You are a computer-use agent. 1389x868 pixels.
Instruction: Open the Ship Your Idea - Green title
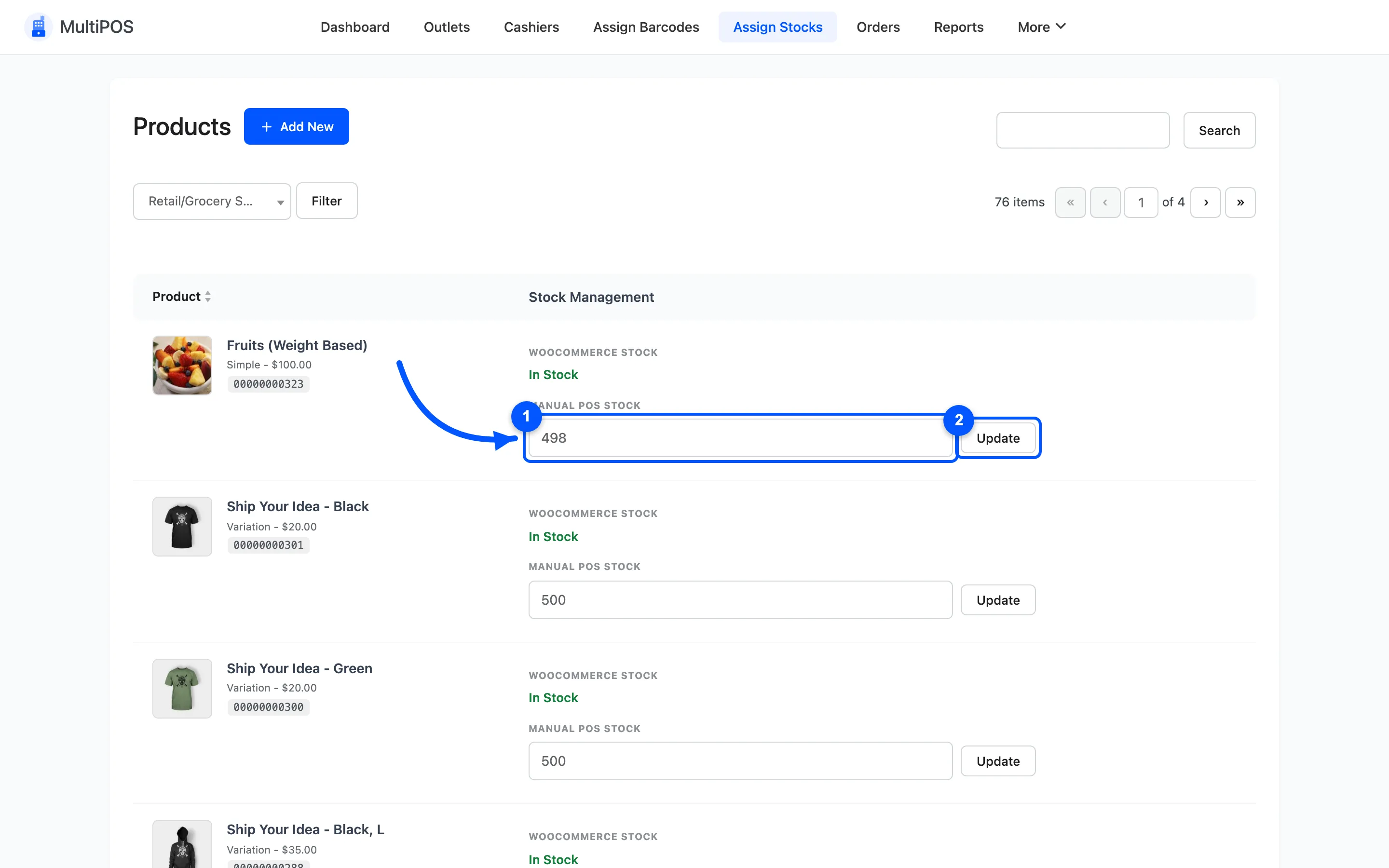tap(299, 668)
